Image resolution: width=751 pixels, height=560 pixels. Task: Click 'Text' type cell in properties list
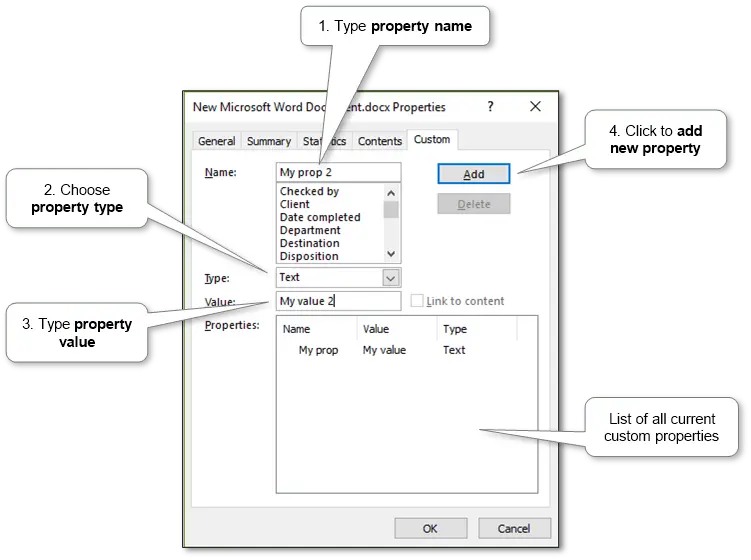(x=454, y=350)
